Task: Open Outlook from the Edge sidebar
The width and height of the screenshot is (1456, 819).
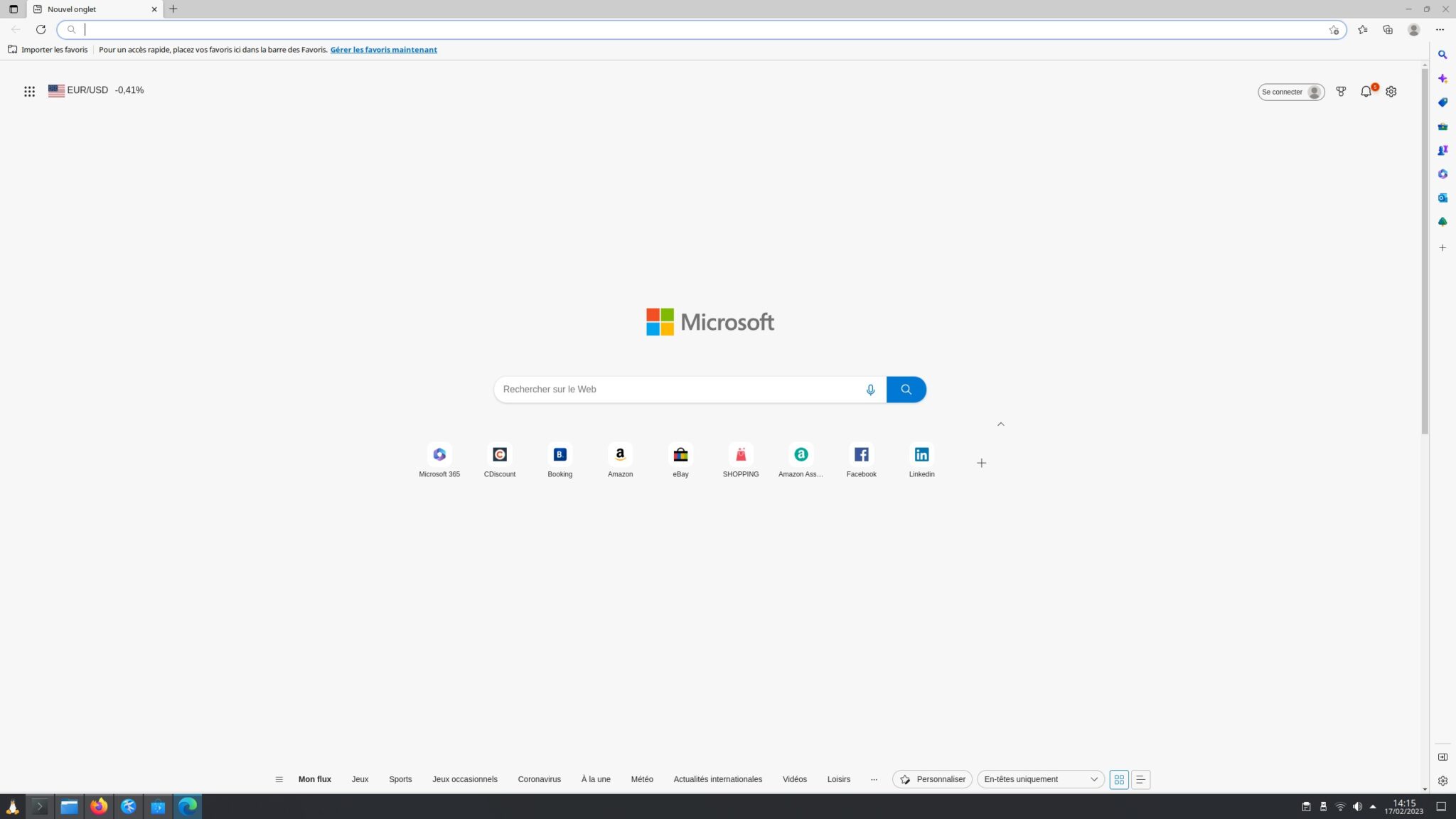Action: pyautogui.click(x=1442, y=197)
